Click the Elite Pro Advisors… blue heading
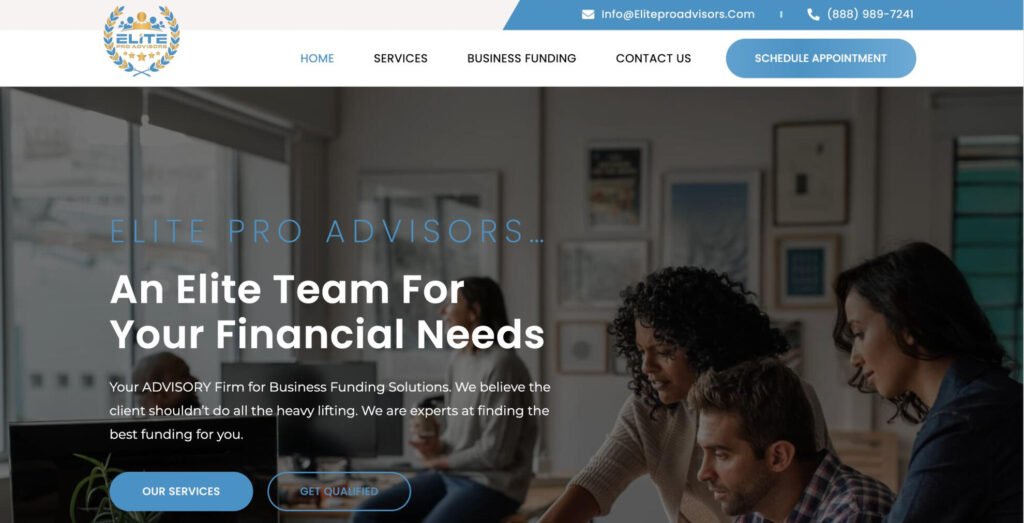Image resolution: width=1024 pixels, height=523 pixels. [327, 231]
